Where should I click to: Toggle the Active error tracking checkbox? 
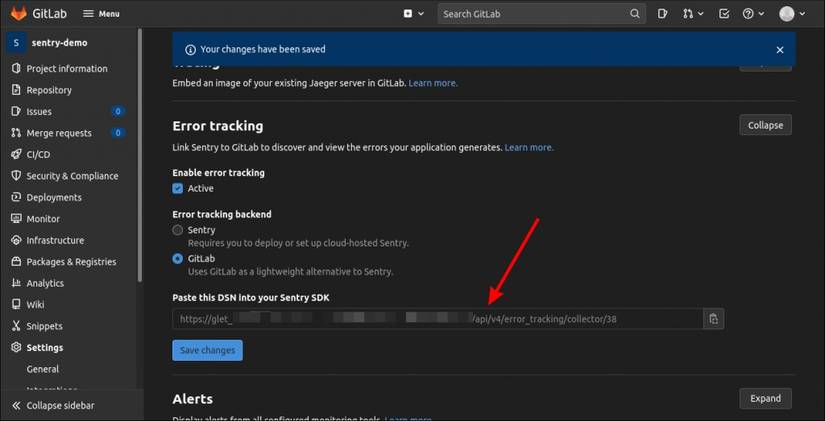coord(178,188)
